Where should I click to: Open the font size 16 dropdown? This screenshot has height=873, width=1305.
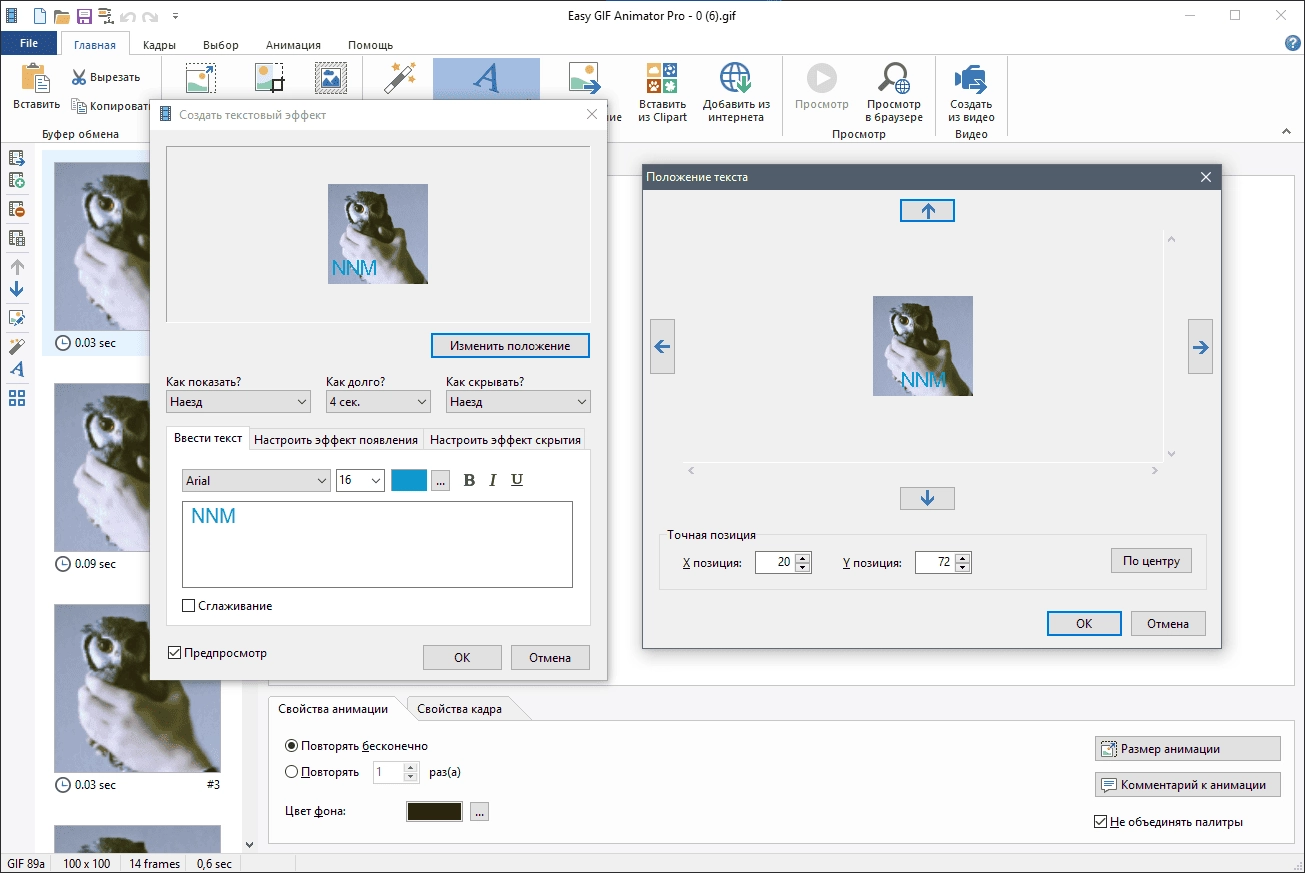click(360, 481)
